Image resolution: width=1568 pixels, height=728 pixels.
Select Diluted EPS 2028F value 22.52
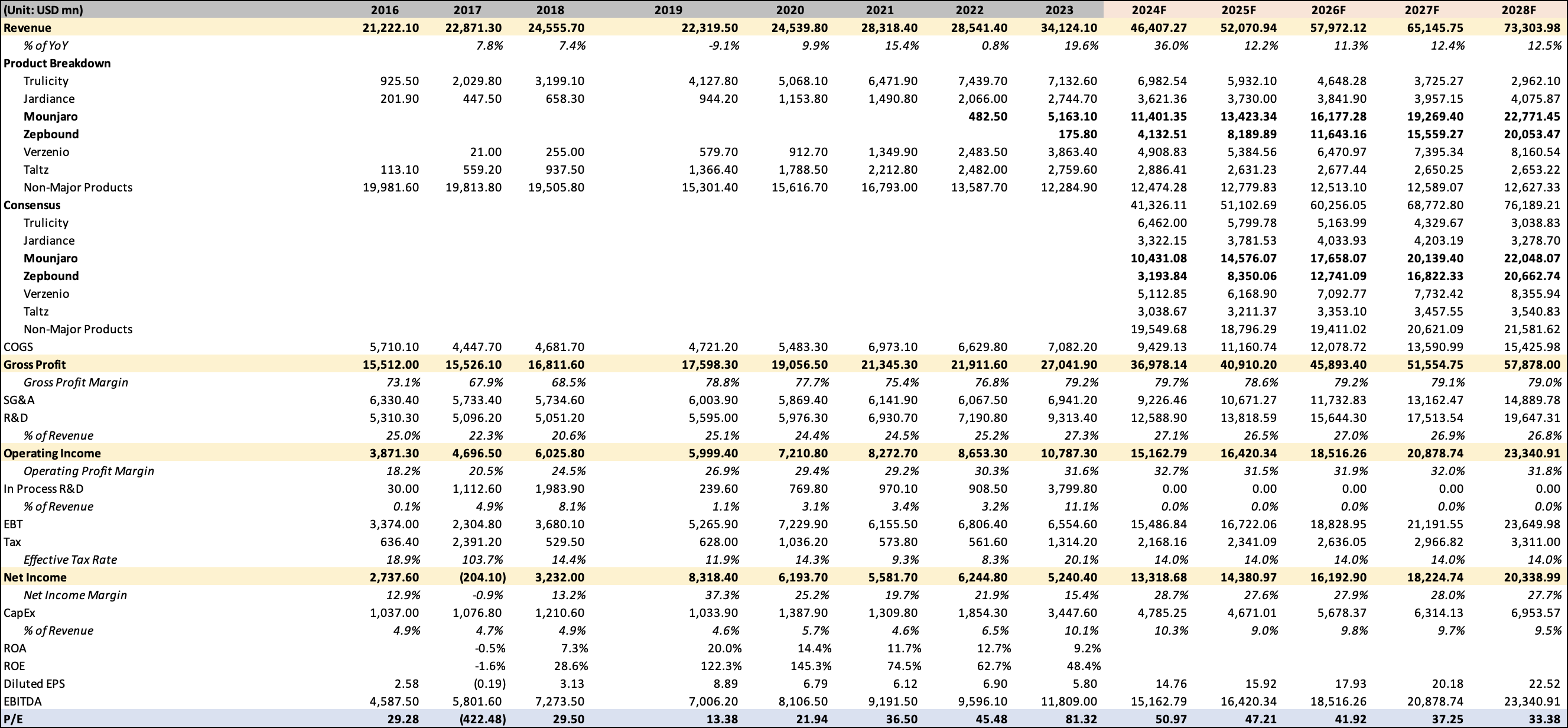[x=1546, y=683]
